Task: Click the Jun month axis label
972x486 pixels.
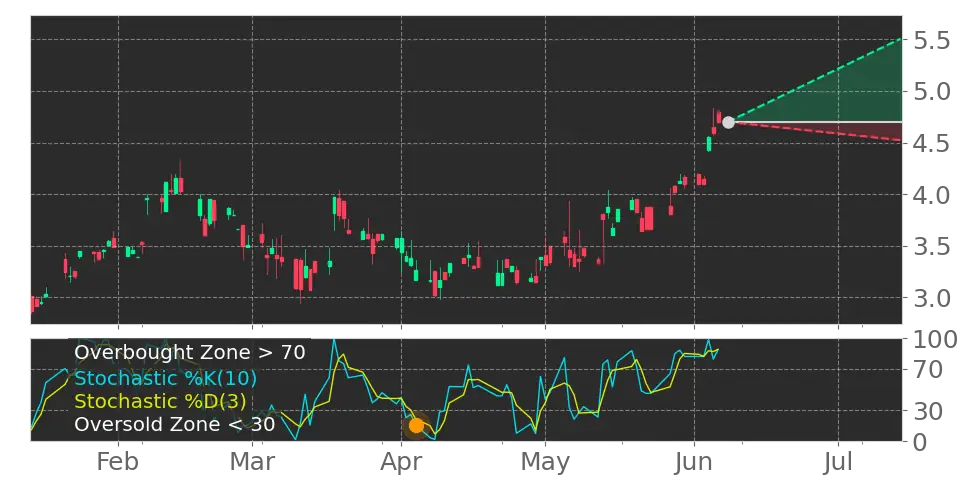Action: point(694,462)
